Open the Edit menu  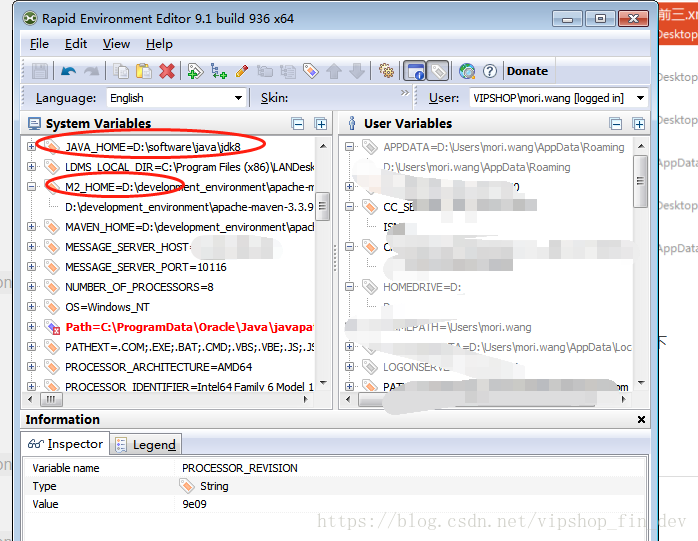coord(76,44)
